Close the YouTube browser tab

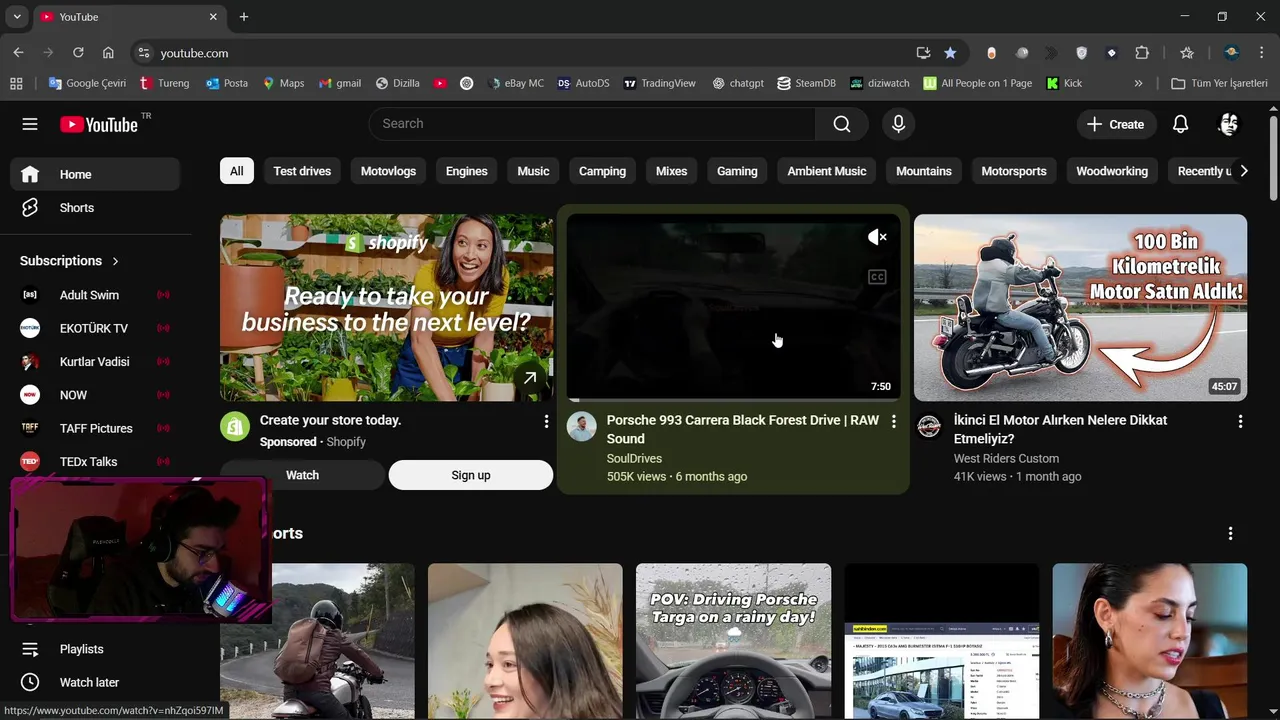click(213, 17)
